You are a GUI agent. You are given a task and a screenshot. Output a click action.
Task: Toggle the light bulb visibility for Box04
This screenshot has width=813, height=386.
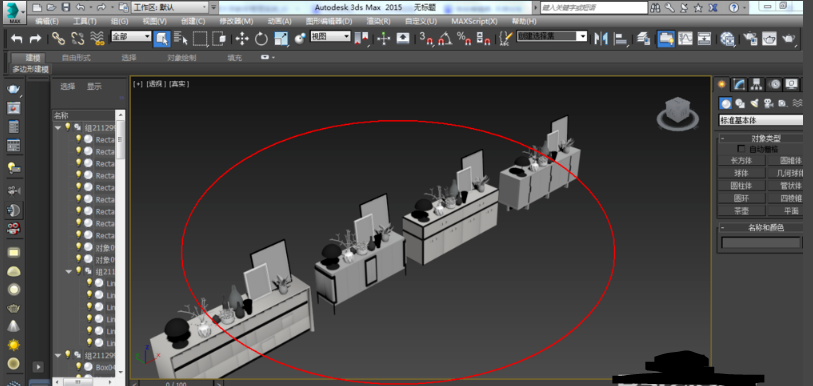click(78, 366)
